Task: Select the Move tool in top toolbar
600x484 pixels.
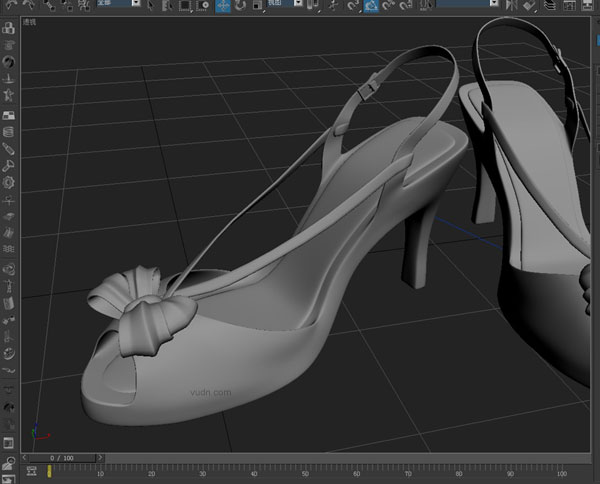Action: (223, 6)
